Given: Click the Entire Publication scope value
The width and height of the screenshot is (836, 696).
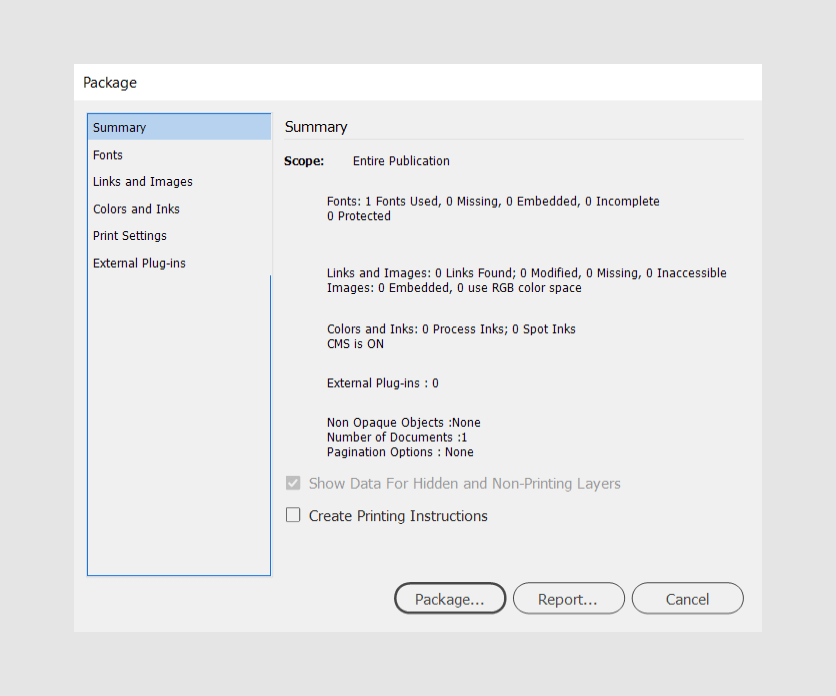Looking at the screenshot, I should [x=400, y=161].
